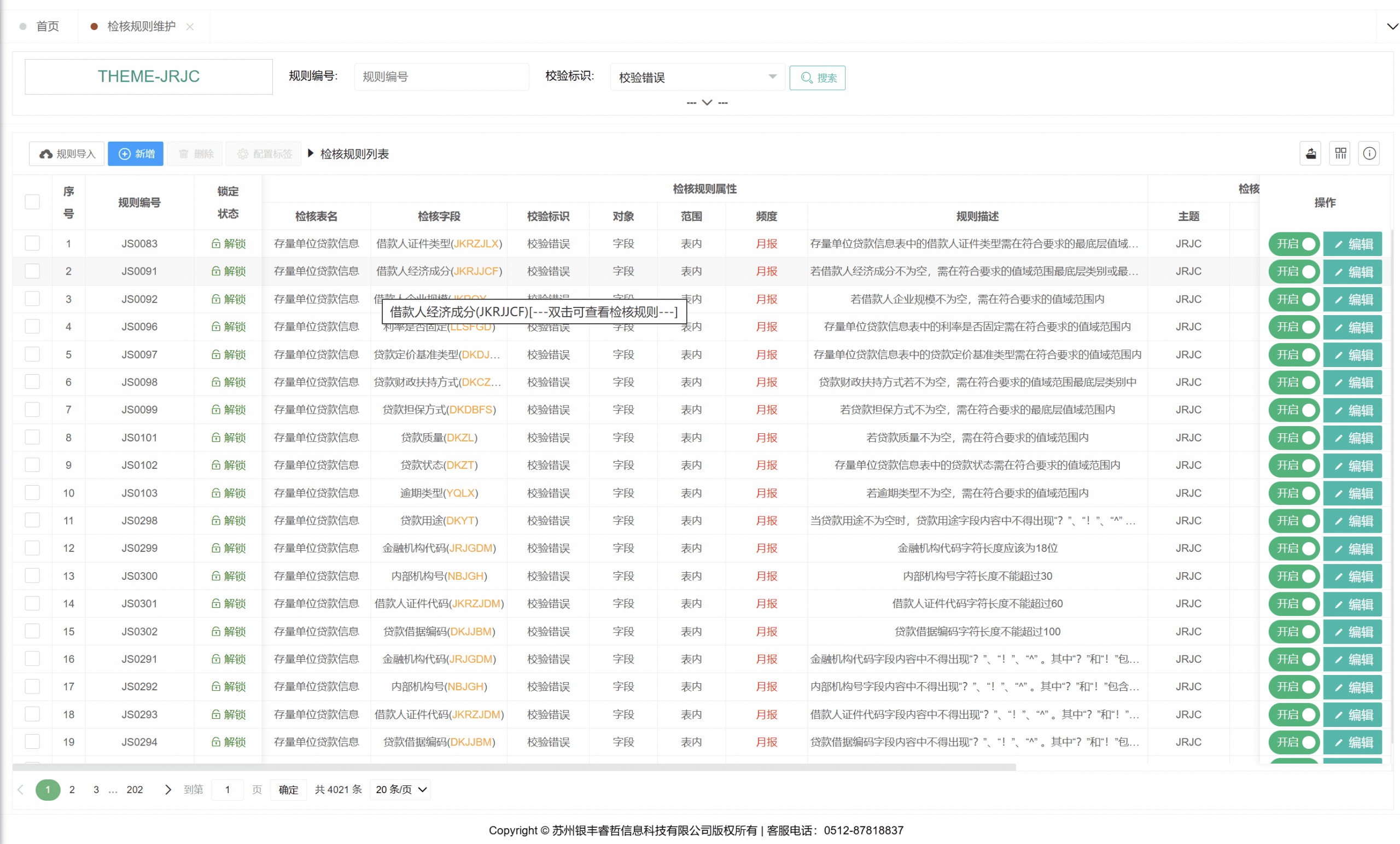Switch to the 首页 tab

point(46,26)
